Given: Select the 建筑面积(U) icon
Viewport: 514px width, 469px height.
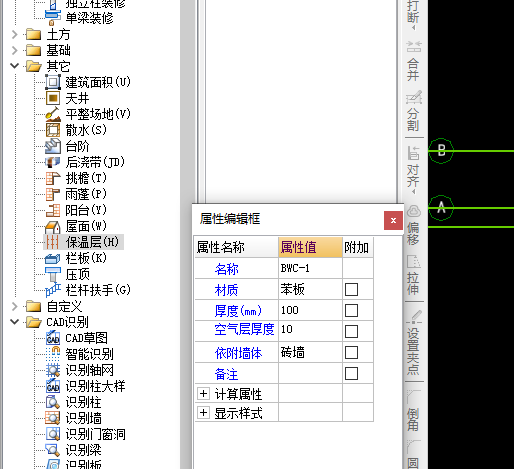Looking at the screenshot, I should click(53, 82).
